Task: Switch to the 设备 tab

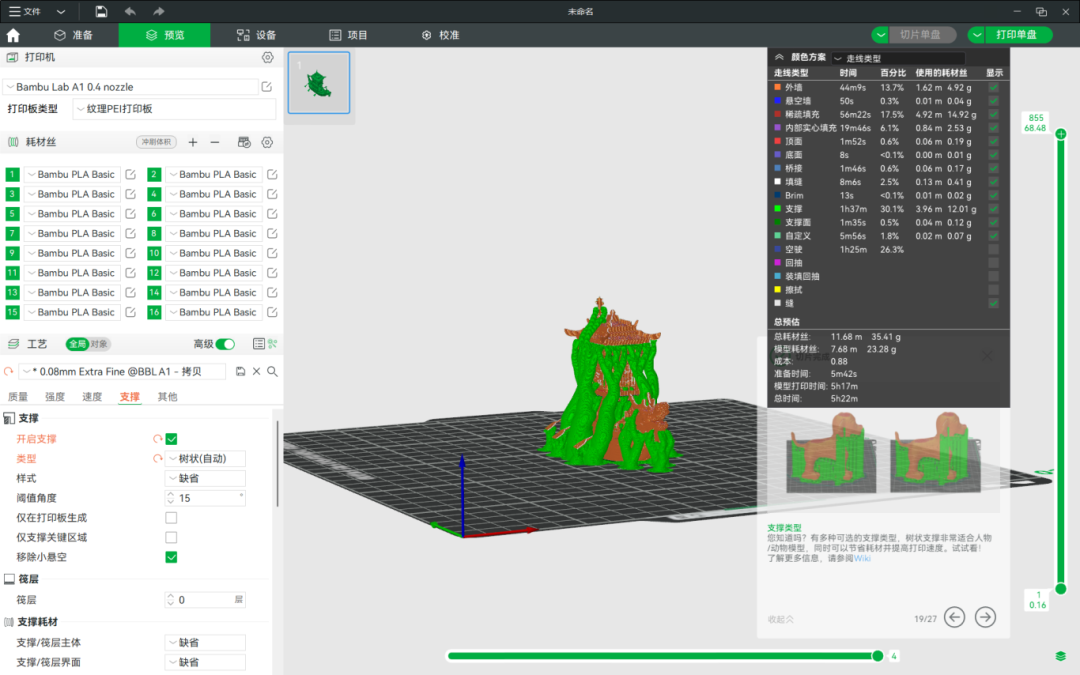Action: click(x=256, y=35)
